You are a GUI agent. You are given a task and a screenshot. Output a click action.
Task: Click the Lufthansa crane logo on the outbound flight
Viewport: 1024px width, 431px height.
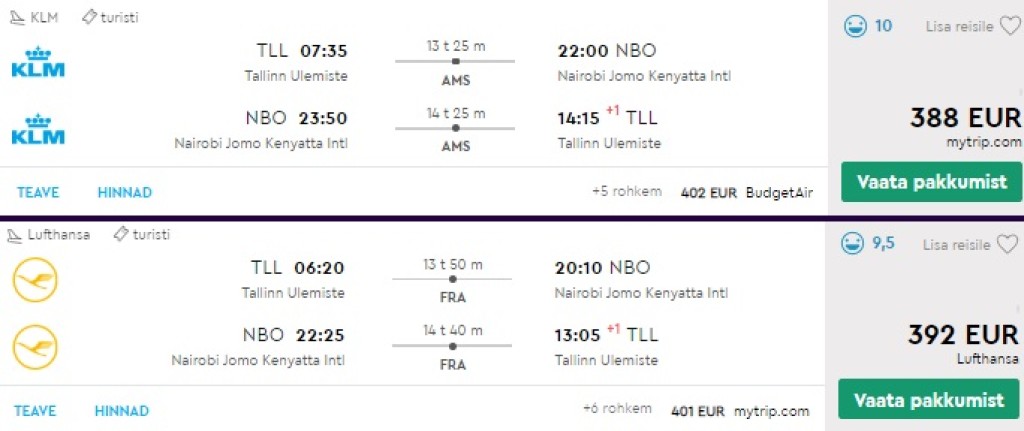pyautogui.click(x=35, y=280)
